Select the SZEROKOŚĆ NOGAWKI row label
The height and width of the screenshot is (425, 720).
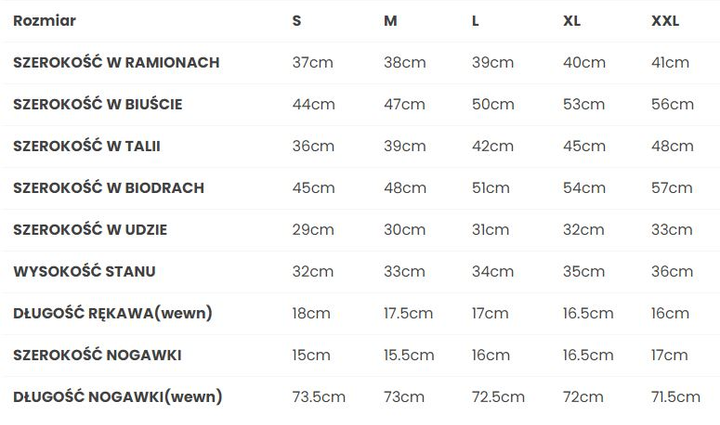[x=97, y=355]
